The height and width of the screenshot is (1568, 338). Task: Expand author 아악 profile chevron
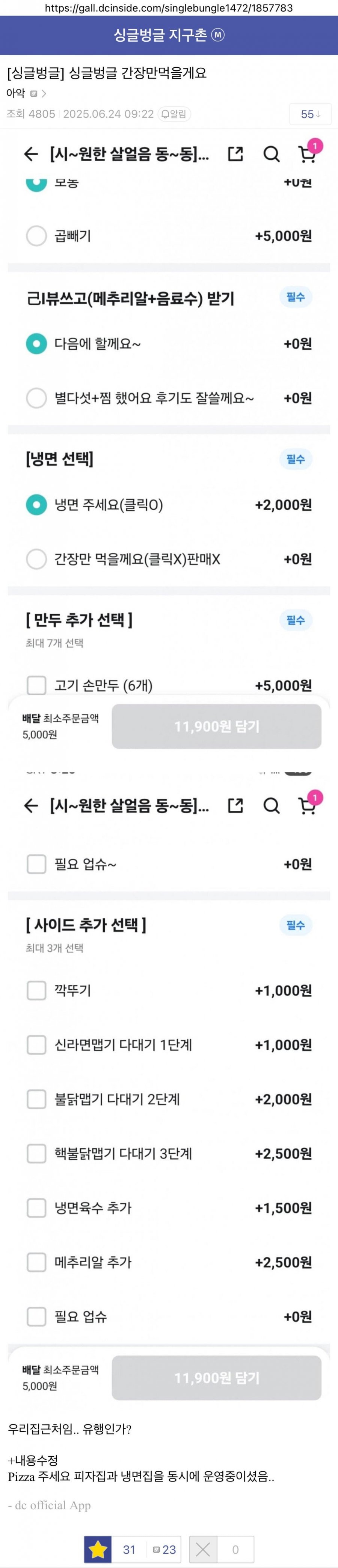[x=44, y=94]
